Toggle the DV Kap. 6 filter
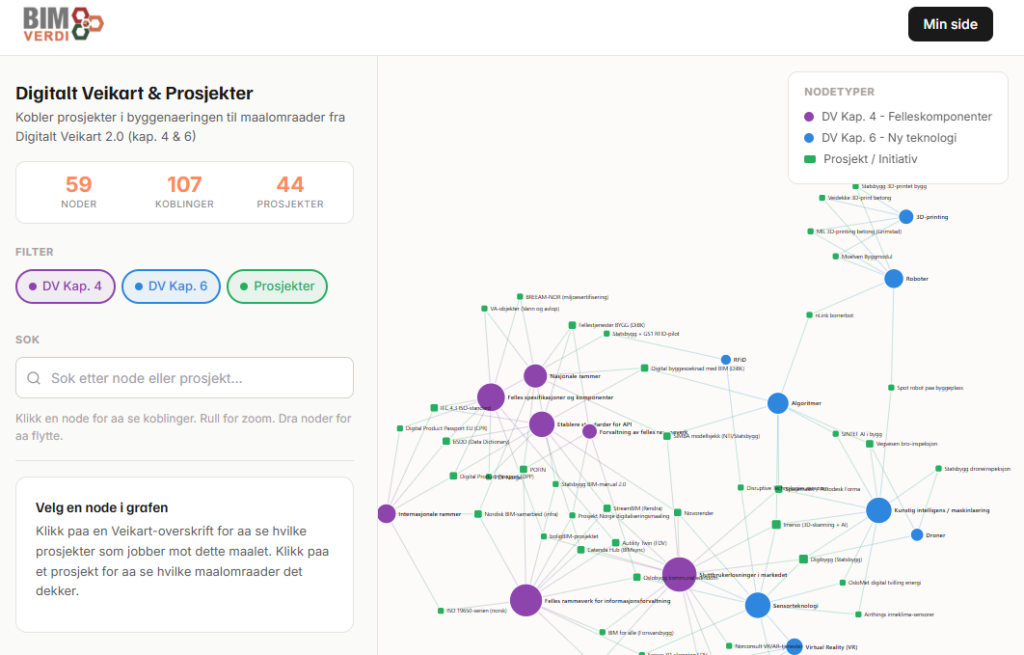 (x=171, y=286)
